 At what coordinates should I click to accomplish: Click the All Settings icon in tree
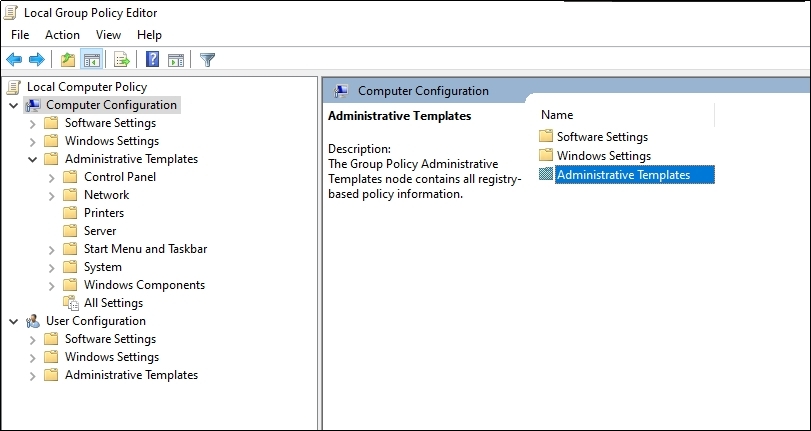70,303
